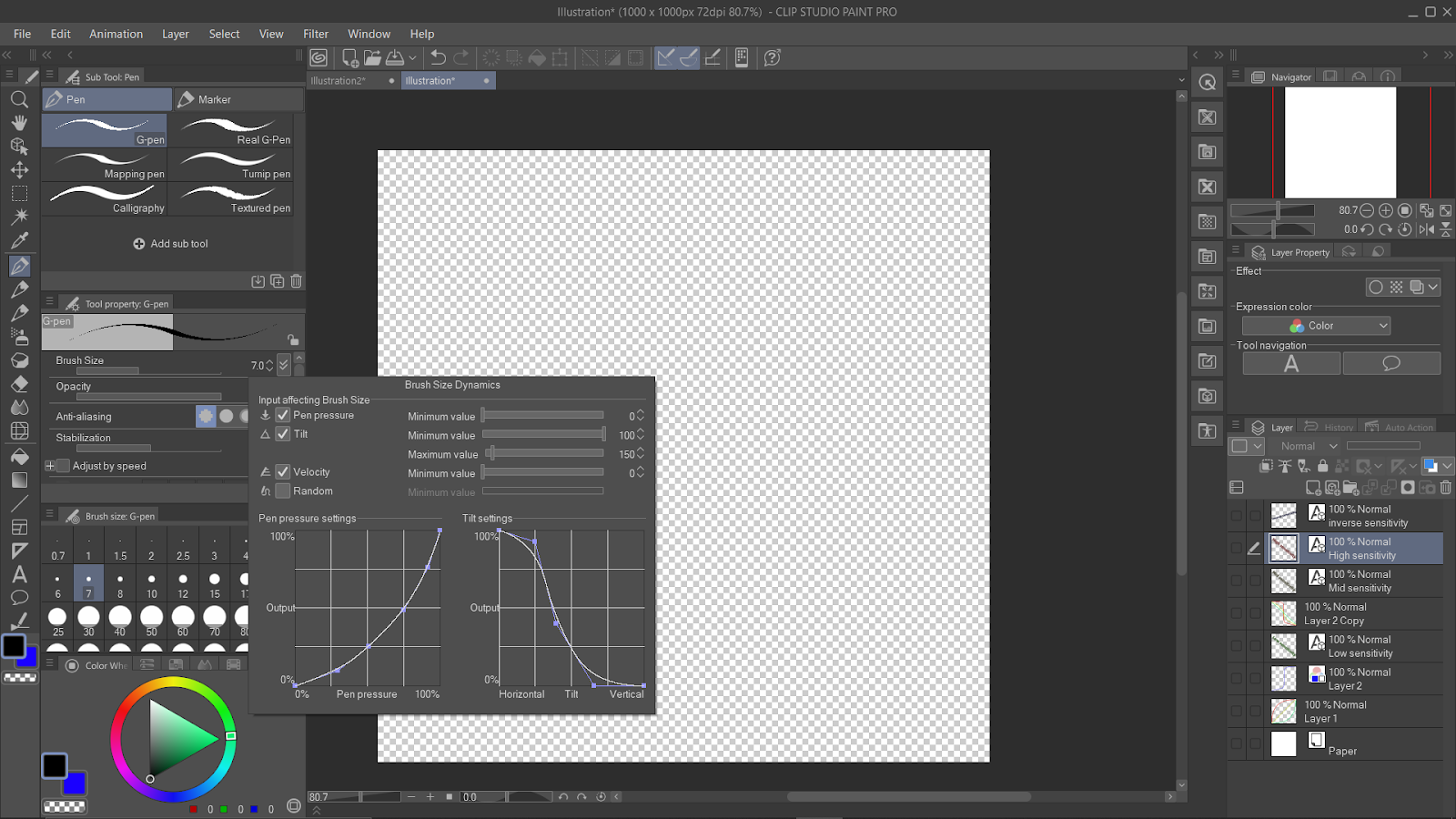Select the Rectangle selection tool
The image size is (1456, 819).
tap(19, 193)
